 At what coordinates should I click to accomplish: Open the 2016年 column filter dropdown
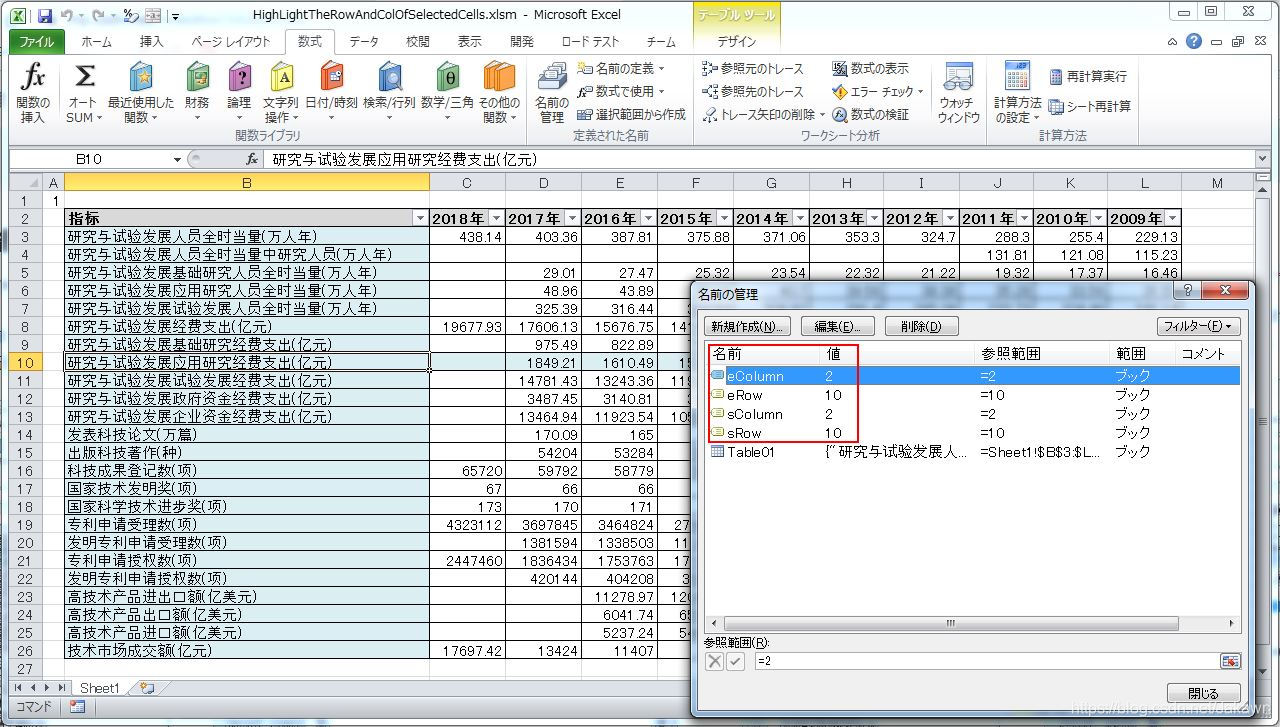click(x=648, y=218)
